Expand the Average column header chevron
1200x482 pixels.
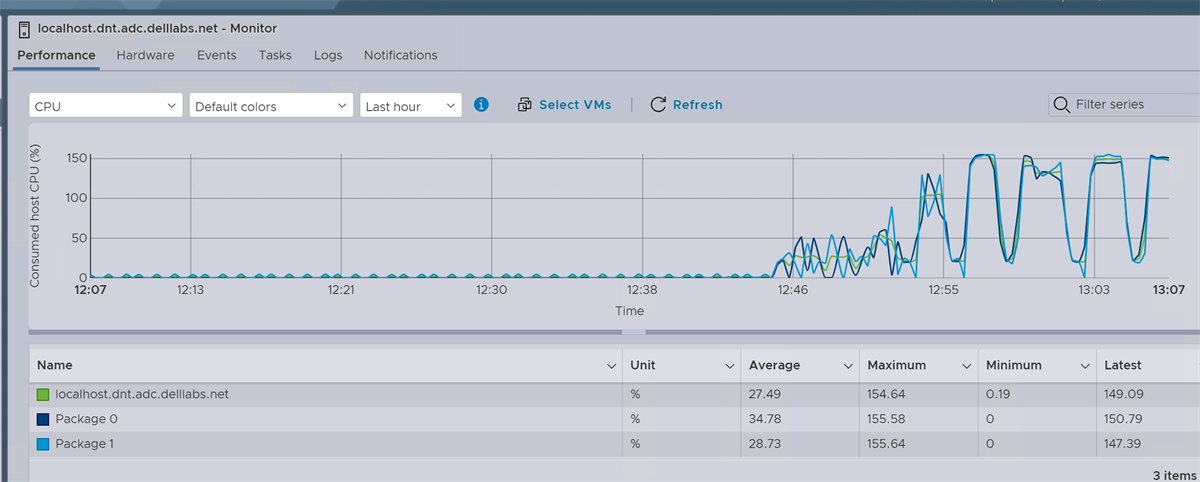[x=848, y=366]
